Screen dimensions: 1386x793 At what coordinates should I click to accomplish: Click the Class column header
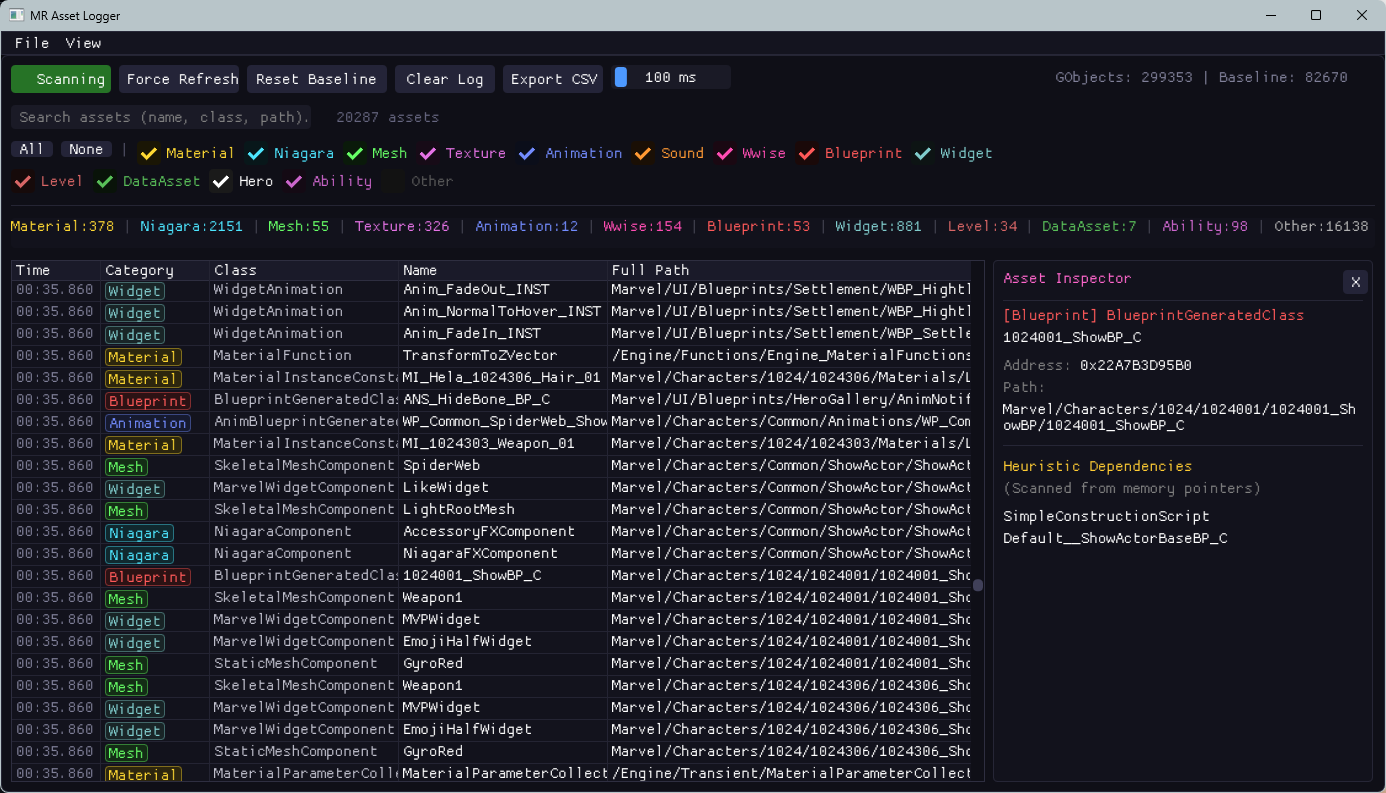[x=305, y=270]
